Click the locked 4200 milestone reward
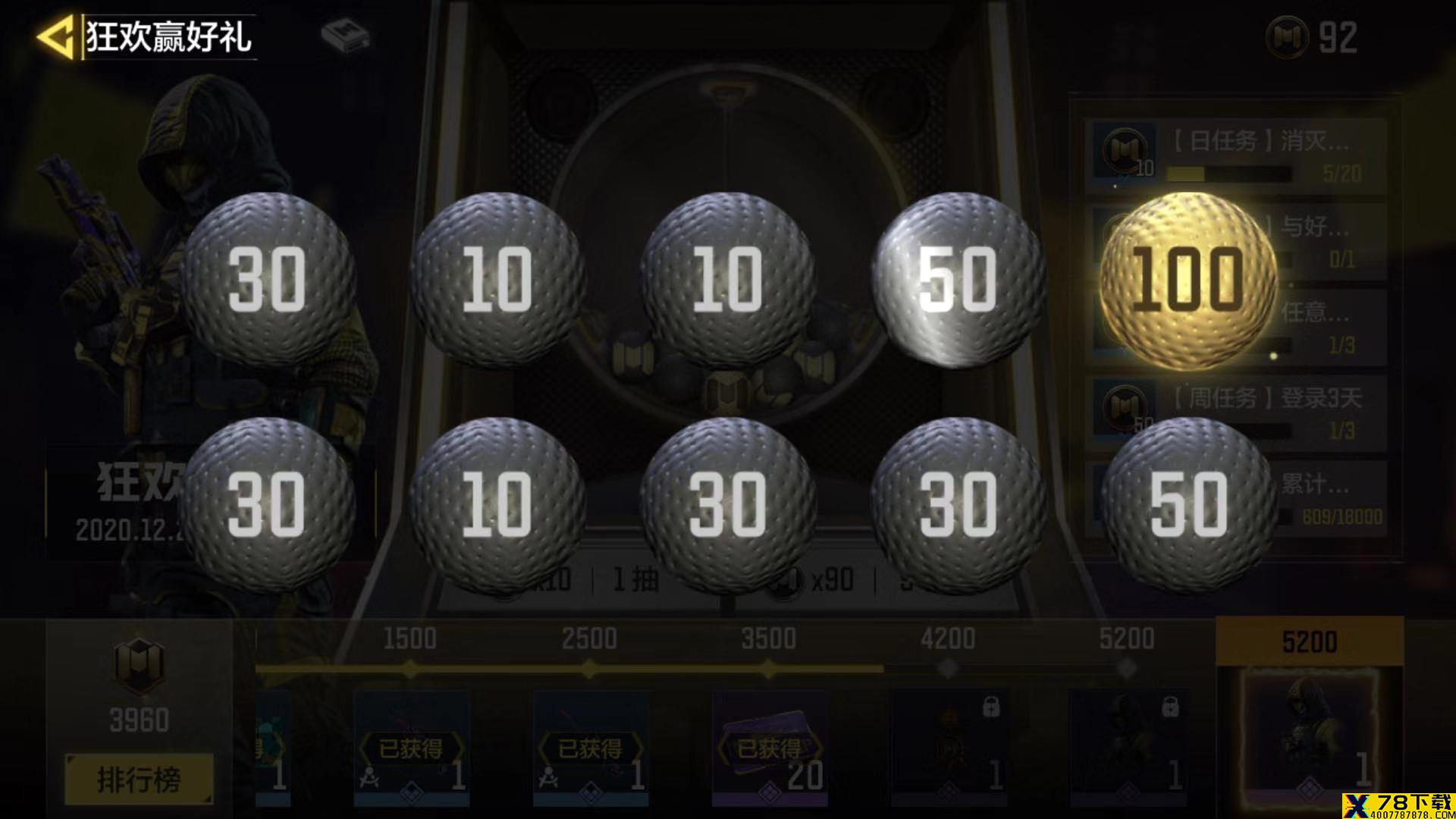 949,747
